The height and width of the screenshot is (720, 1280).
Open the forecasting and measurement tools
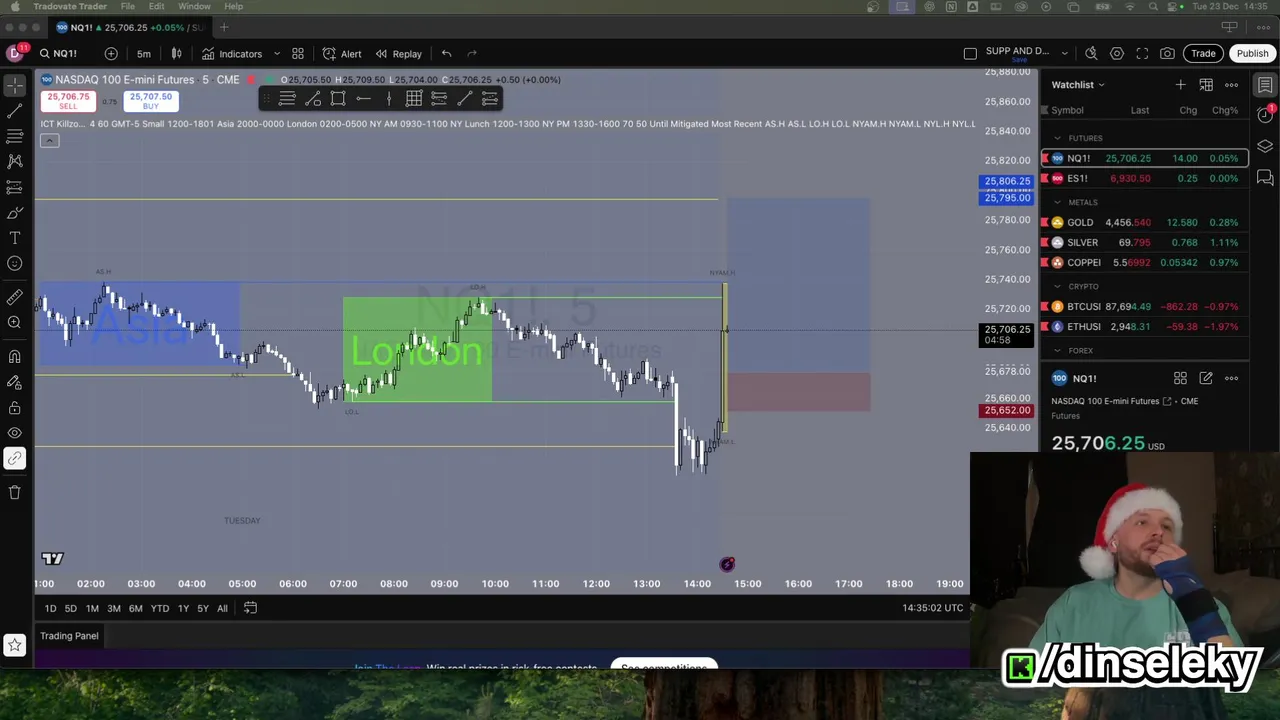coord(15,187)
